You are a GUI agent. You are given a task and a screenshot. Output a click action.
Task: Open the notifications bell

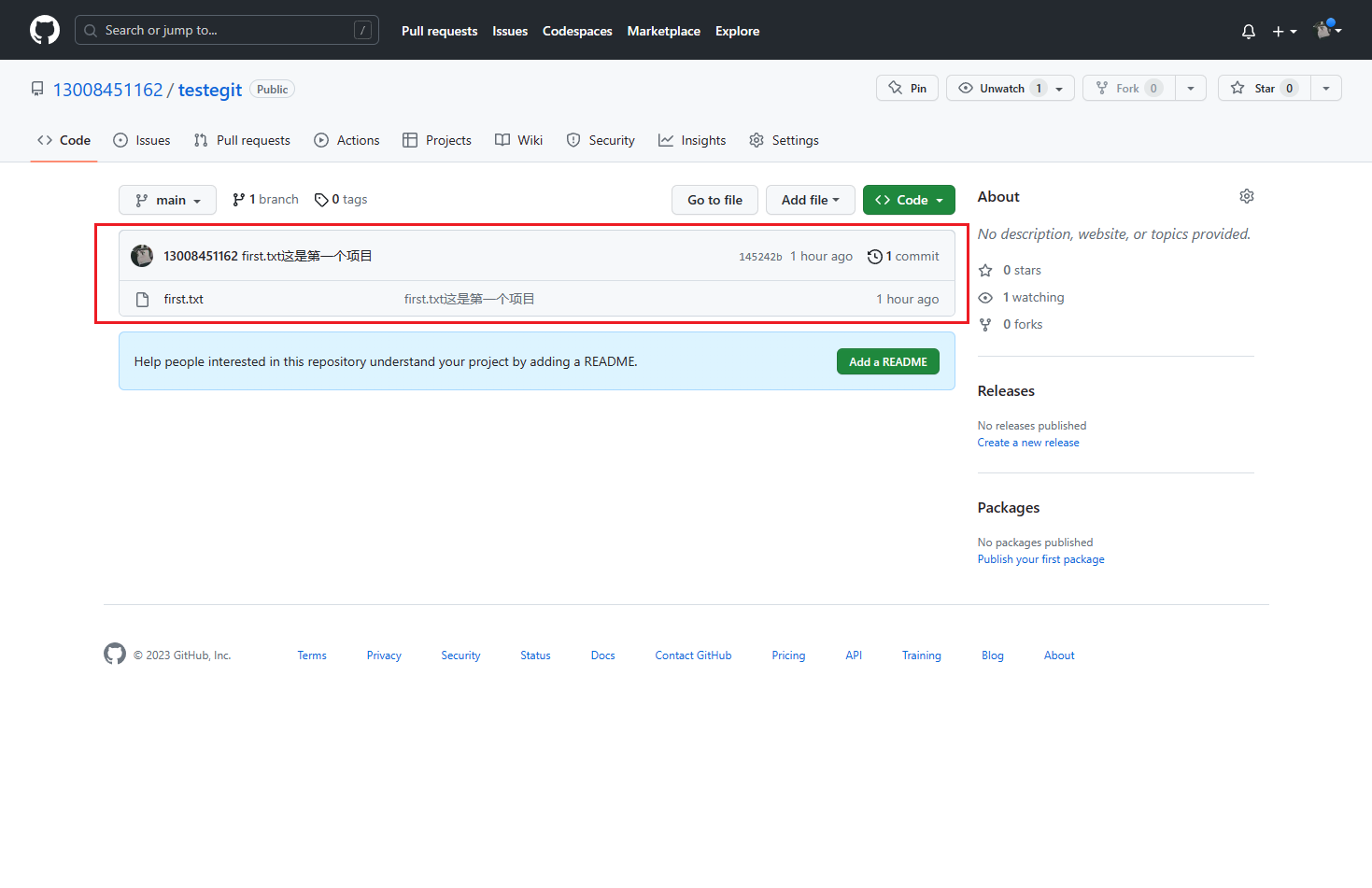click(x=1249, y=31)
